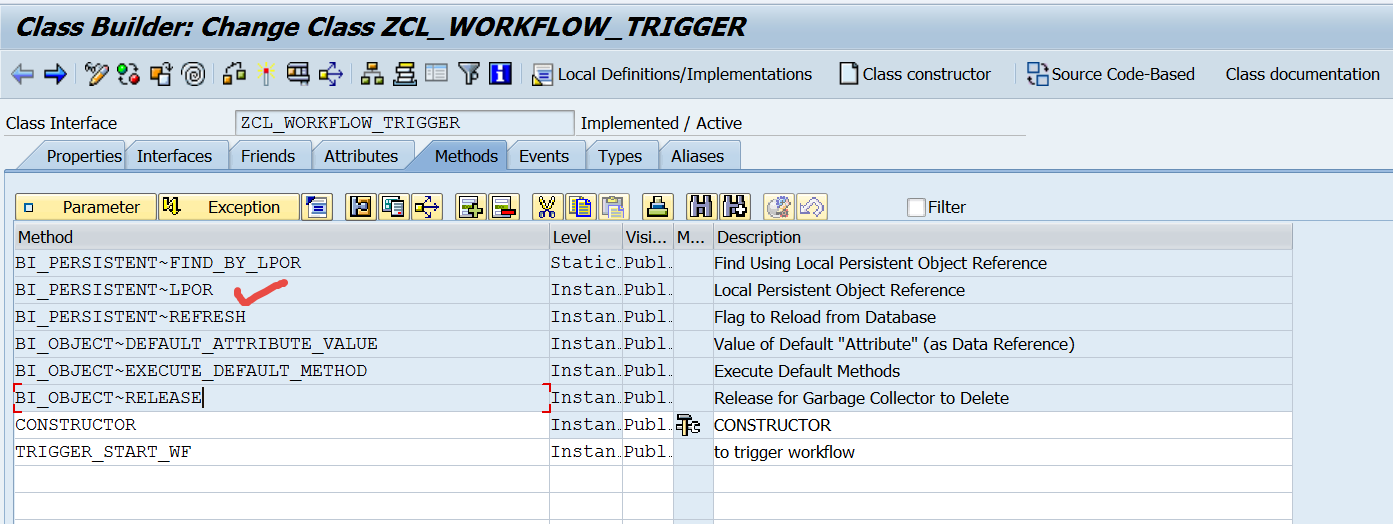Screen dimensions: 1393x524
Task: Switch to the Properties tab
Action: coord(84,156)
